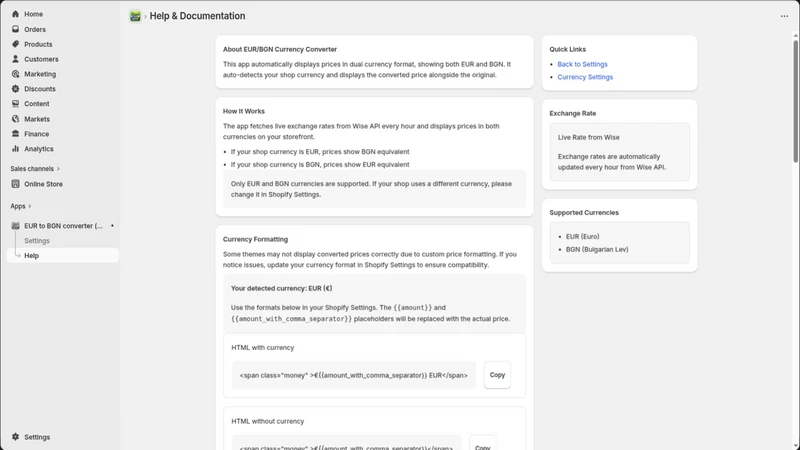Viewport: 800px width, 450px height.
Task: Click the HTML with currency code snippet
Action: tap(354, 375)
